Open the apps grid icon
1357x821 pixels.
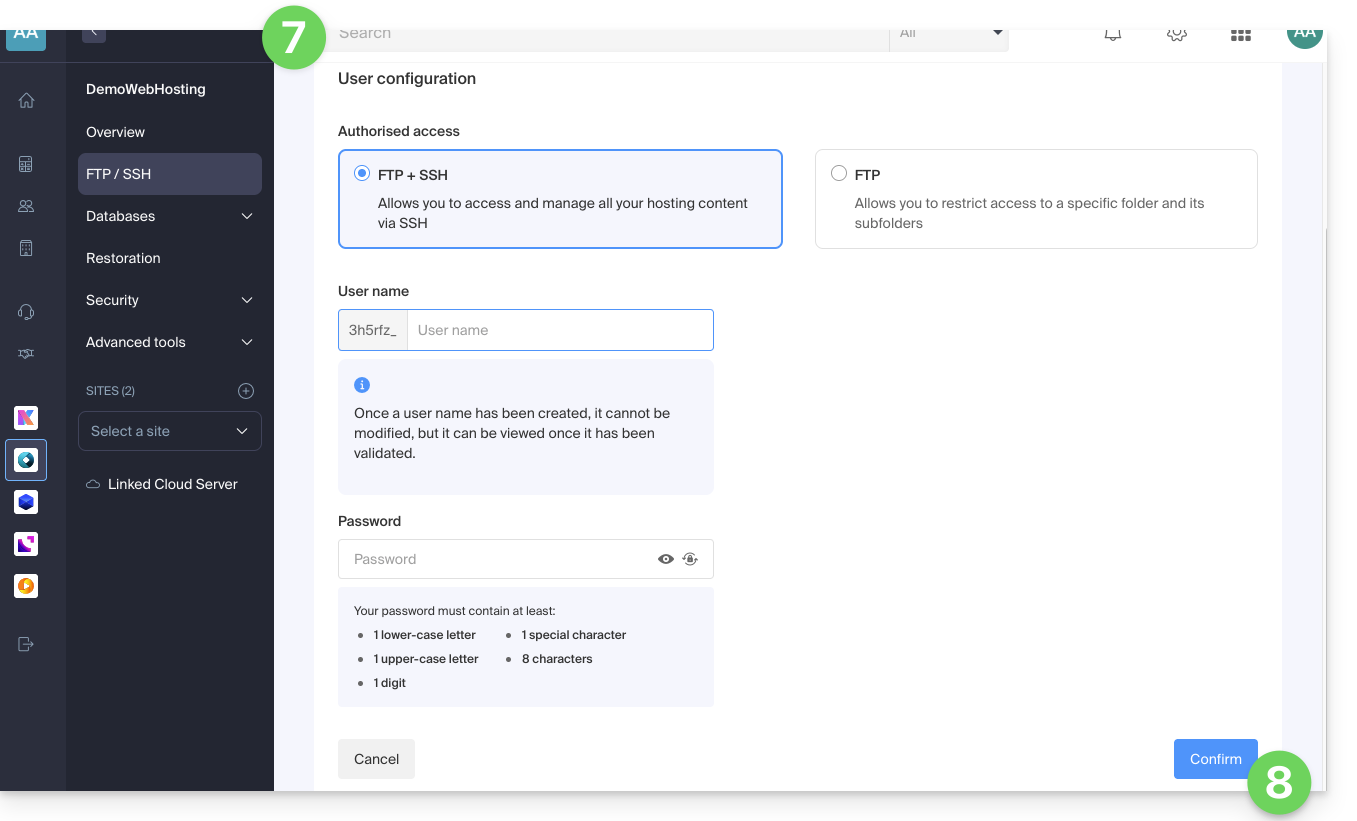1240,34
